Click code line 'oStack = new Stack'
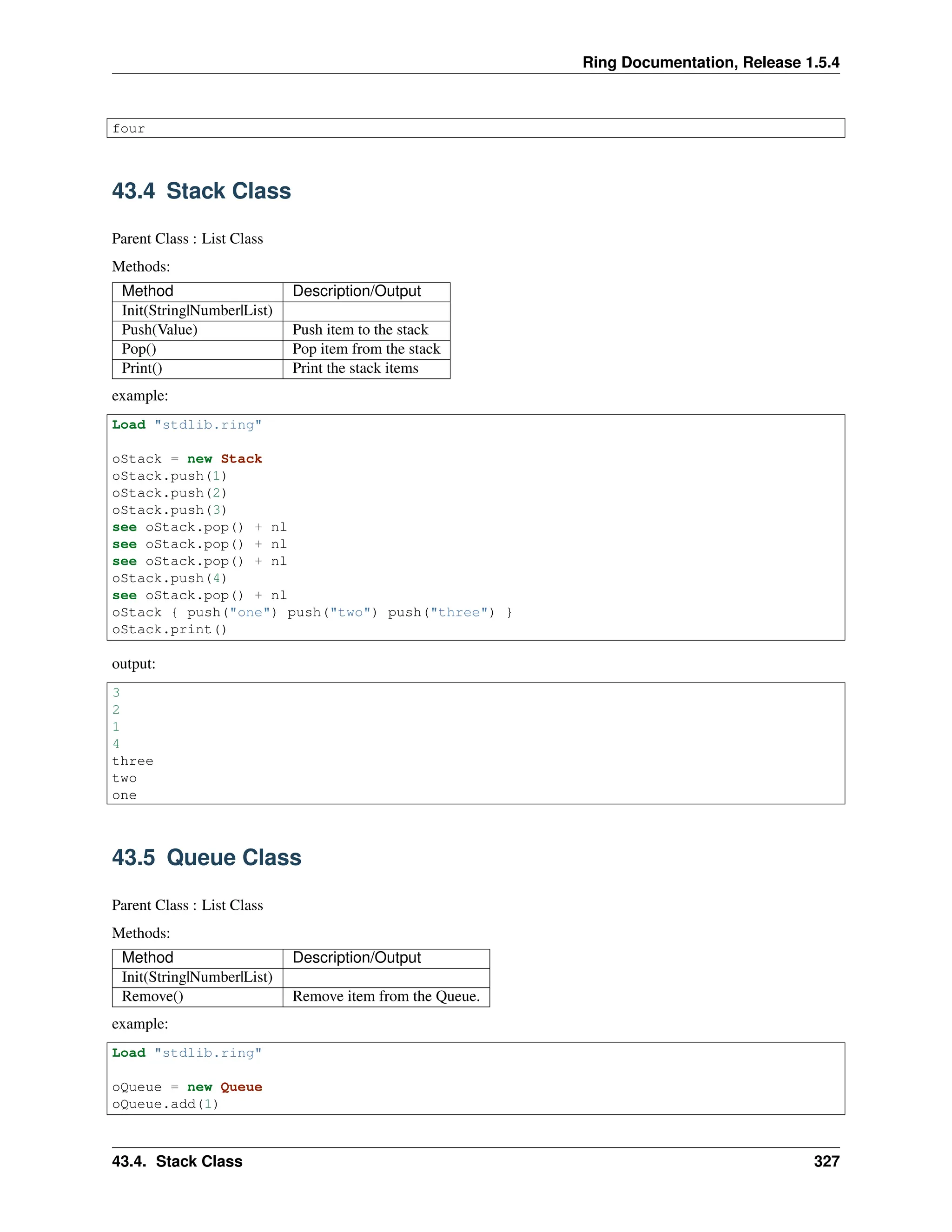Image resolution: width=952 pixels, height=1232 pixels. [187, 458]
